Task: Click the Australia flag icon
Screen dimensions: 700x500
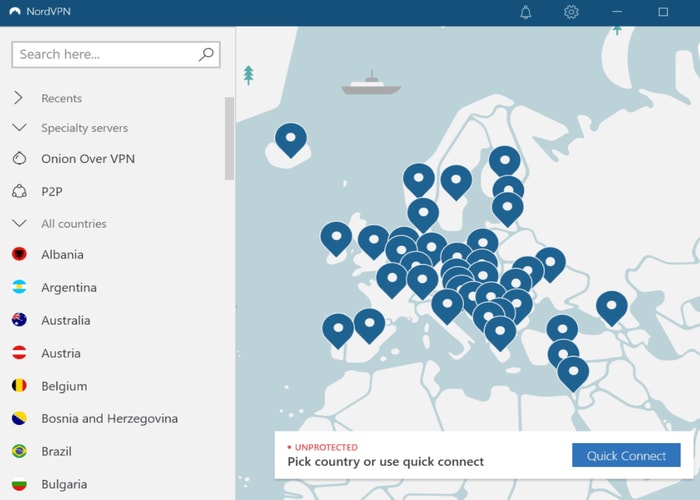Action: (19, 320)
